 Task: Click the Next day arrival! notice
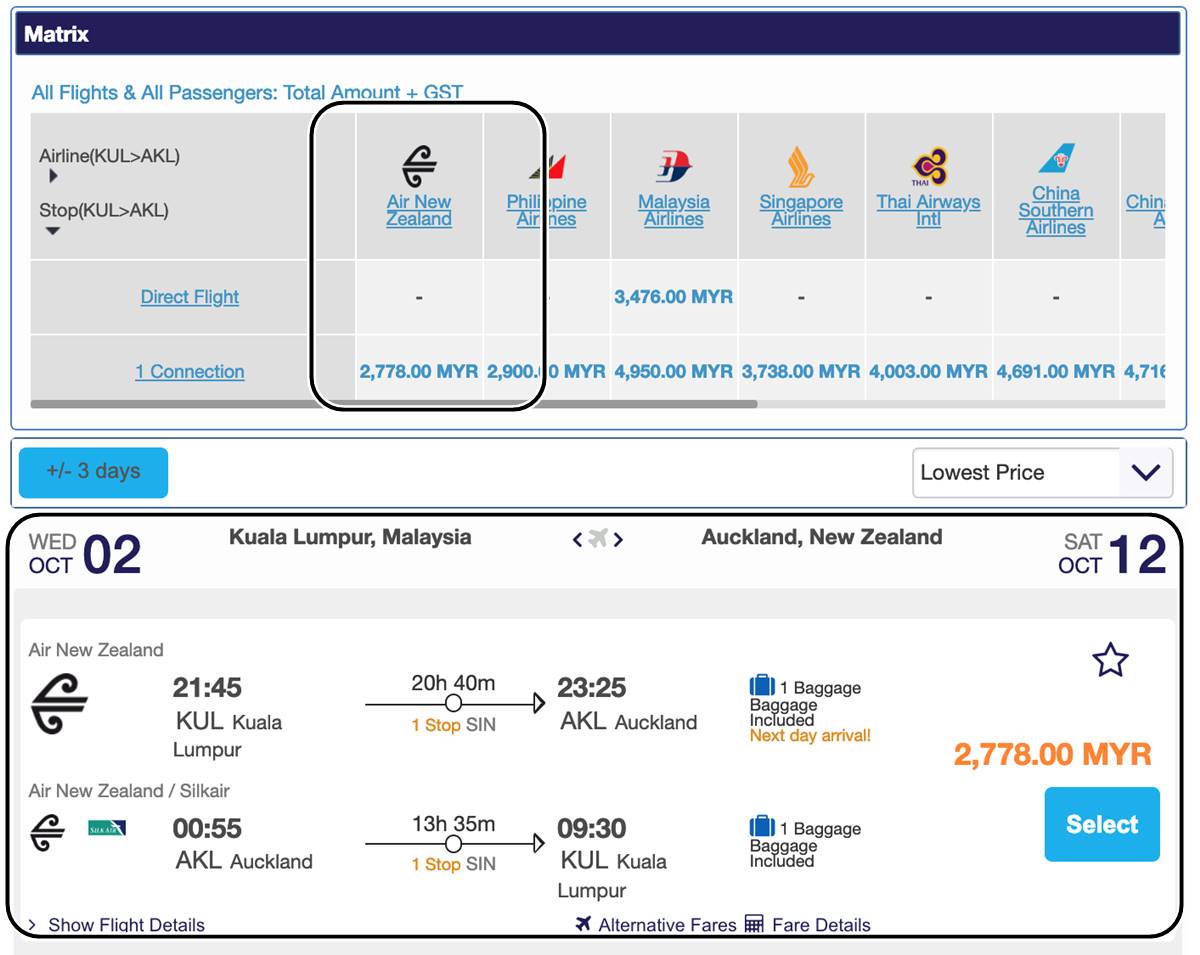[810, 736]
